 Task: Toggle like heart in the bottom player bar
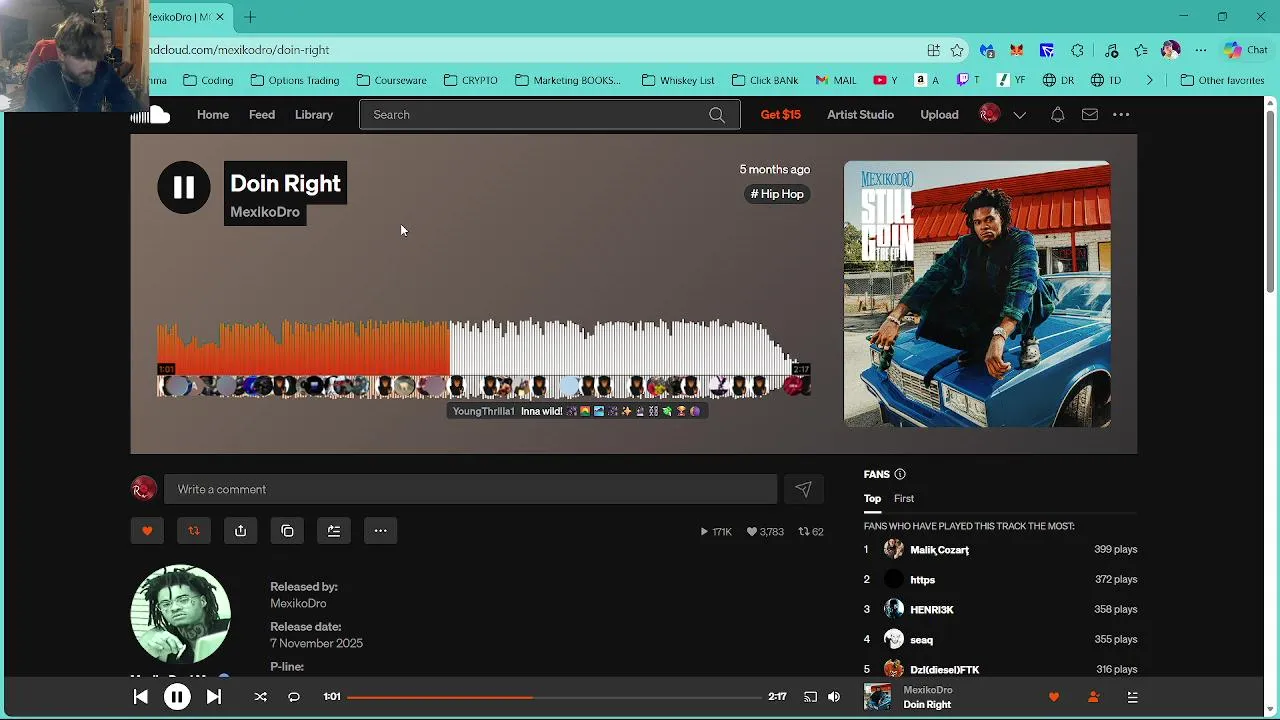coord(1054,697)
